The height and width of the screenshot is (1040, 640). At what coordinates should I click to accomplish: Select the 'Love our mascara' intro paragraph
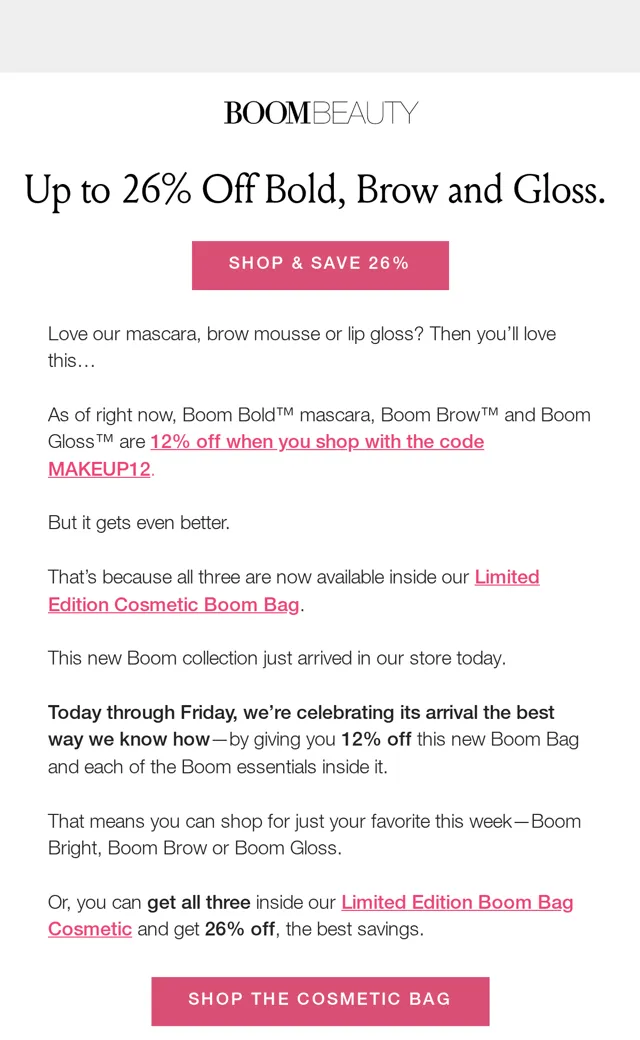tap(302, 347)
